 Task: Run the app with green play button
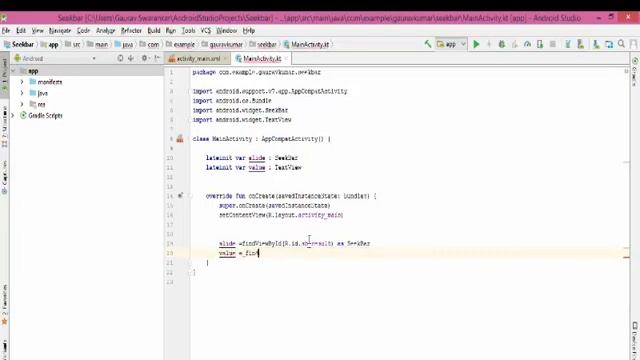coord(476,44)
